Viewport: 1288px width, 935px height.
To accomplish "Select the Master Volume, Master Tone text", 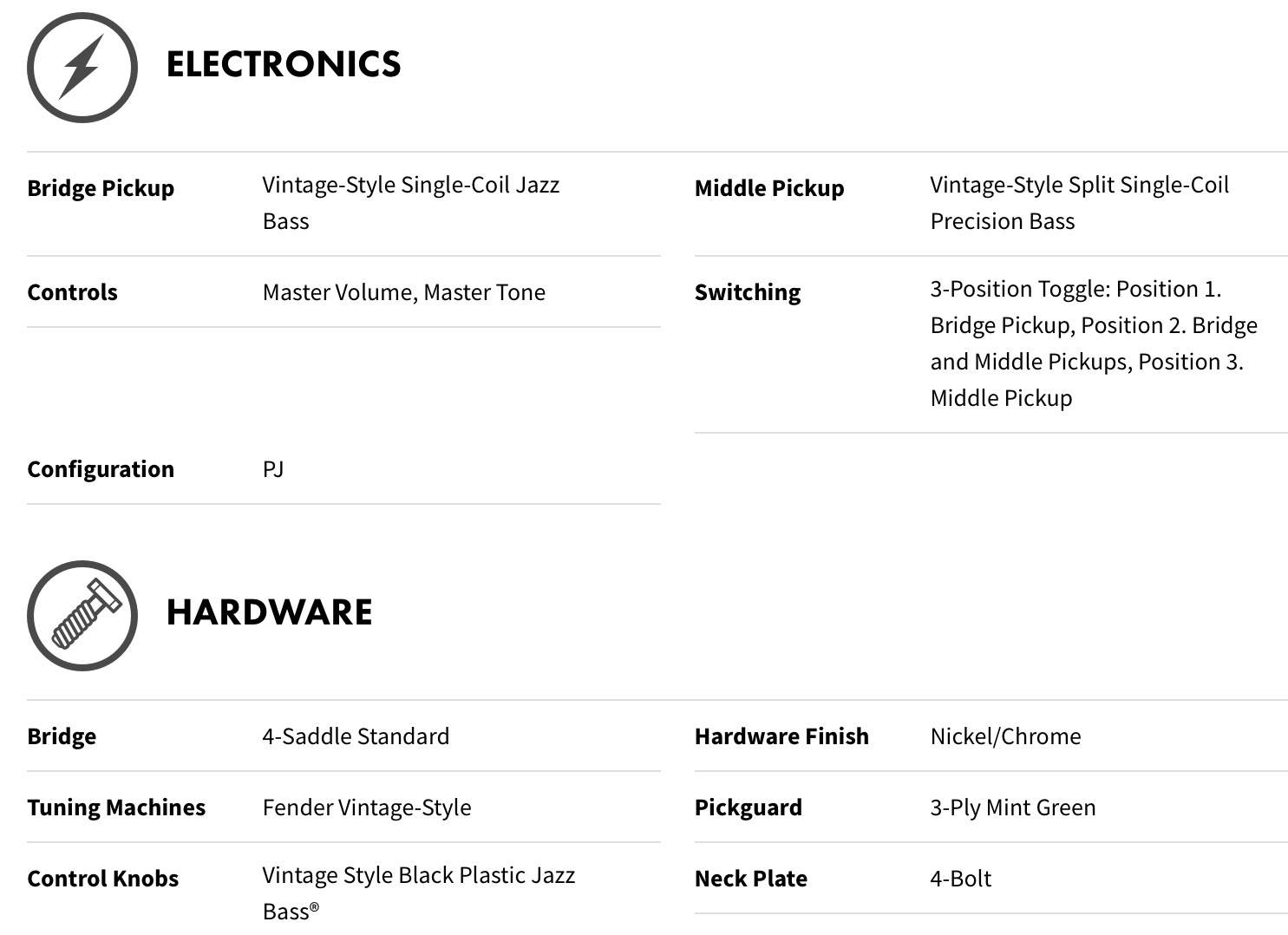I will (404, 292).
